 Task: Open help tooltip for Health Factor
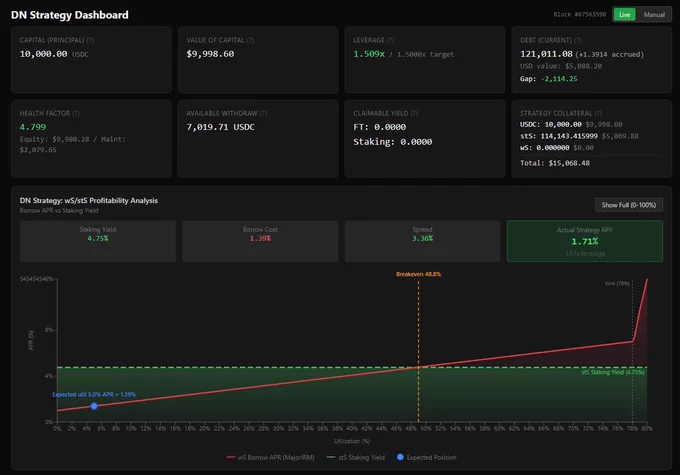tap(76, 113)
